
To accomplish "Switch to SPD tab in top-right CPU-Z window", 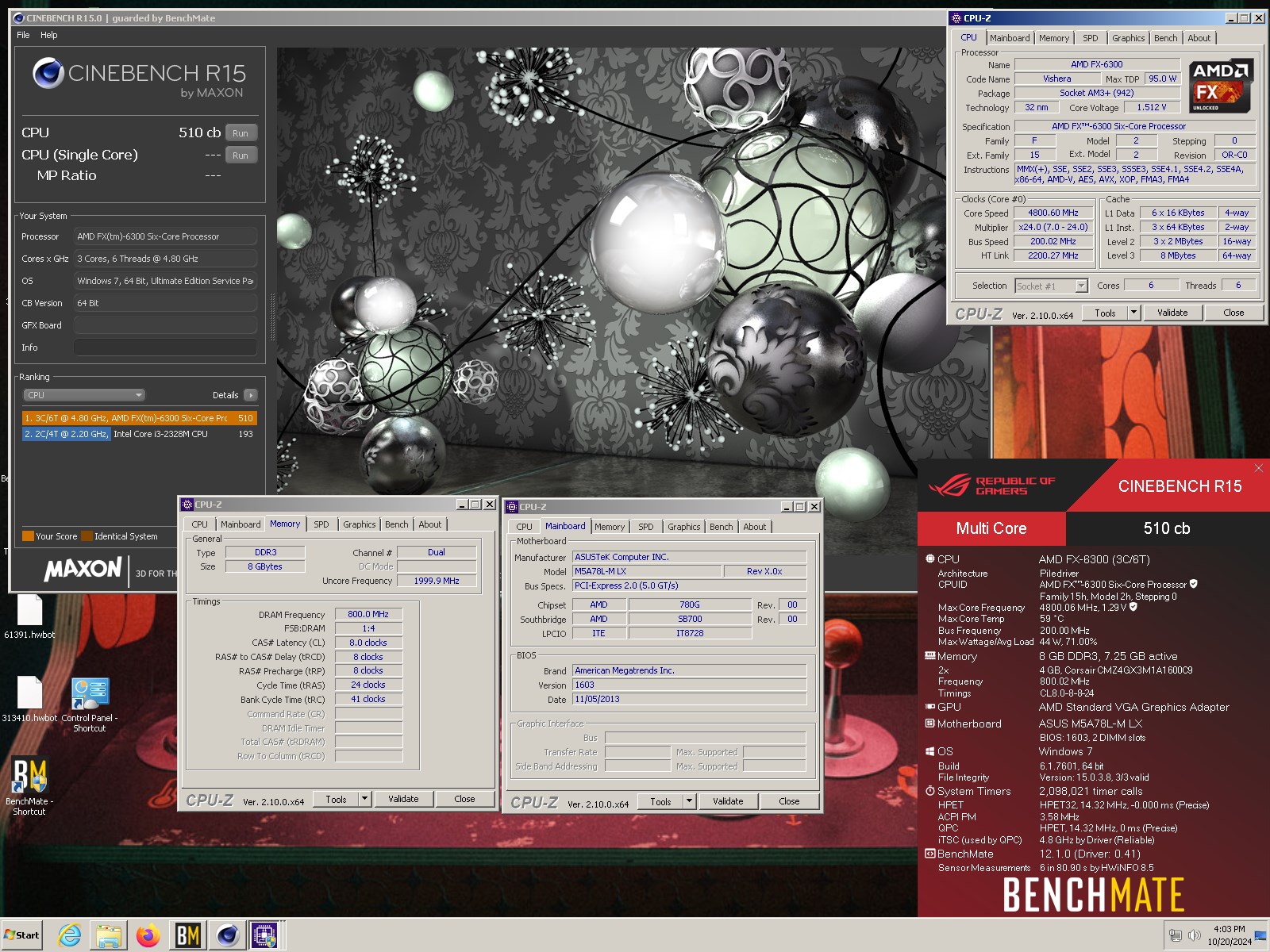I will [1091, 38].
